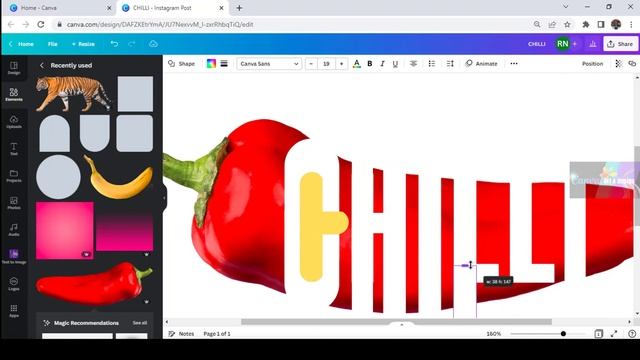Collapse the side panel handle
The image size is (640, 360).
[x=164, y=198]
